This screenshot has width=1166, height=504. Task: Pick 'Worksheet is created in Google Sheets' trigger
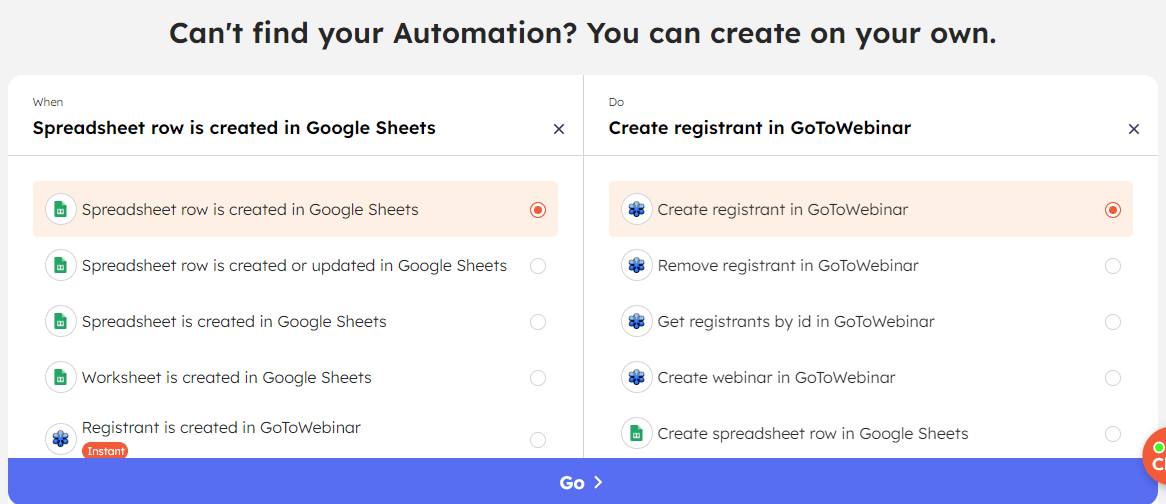(227, 378)
